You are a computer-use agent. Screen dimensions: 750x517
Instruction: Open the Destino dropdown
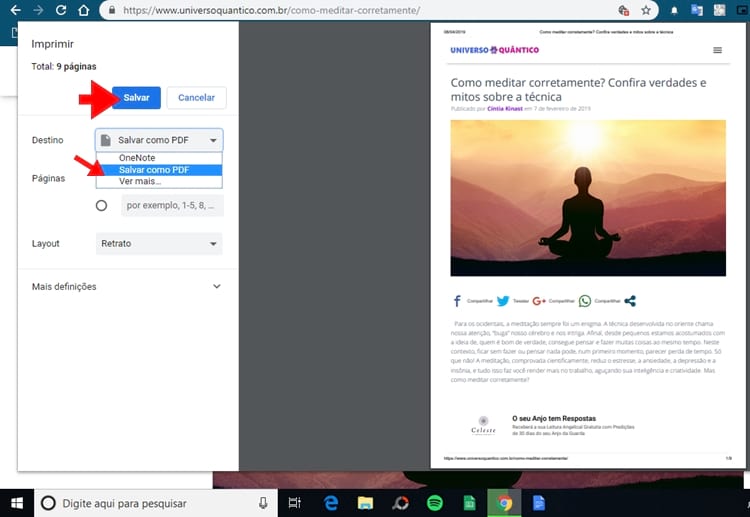159,140
